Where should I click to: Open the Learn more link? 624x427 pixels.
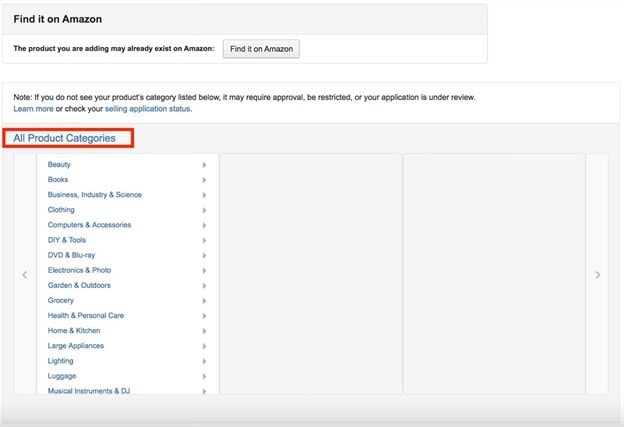[x=33, y=109]
